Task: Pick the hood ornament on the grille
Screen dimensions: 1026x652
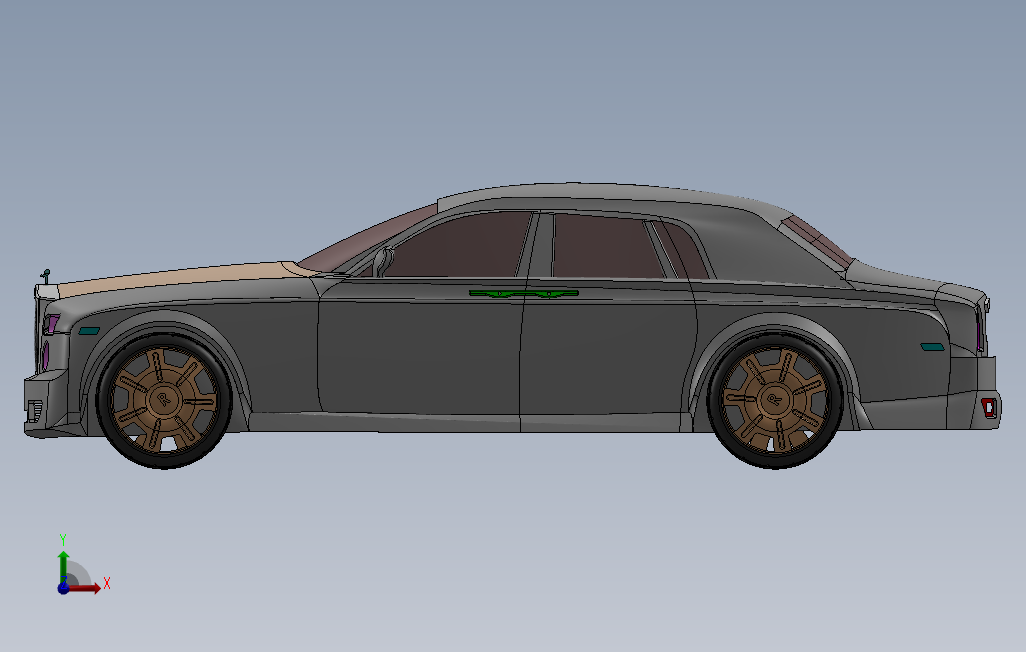Action: pos(46,276)
